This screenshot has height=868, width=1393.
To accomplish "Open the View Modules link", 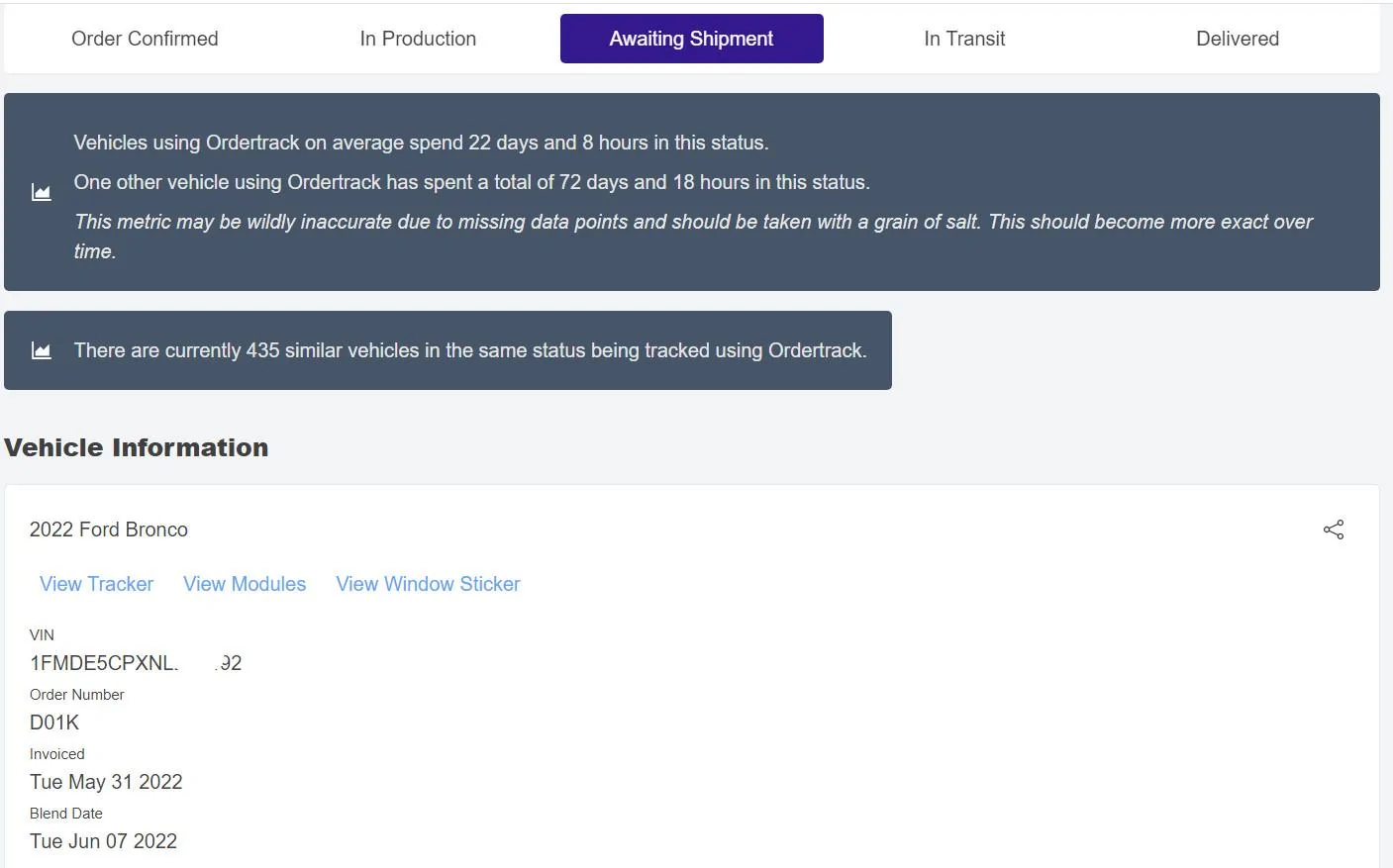I will (x=245, y=584).
